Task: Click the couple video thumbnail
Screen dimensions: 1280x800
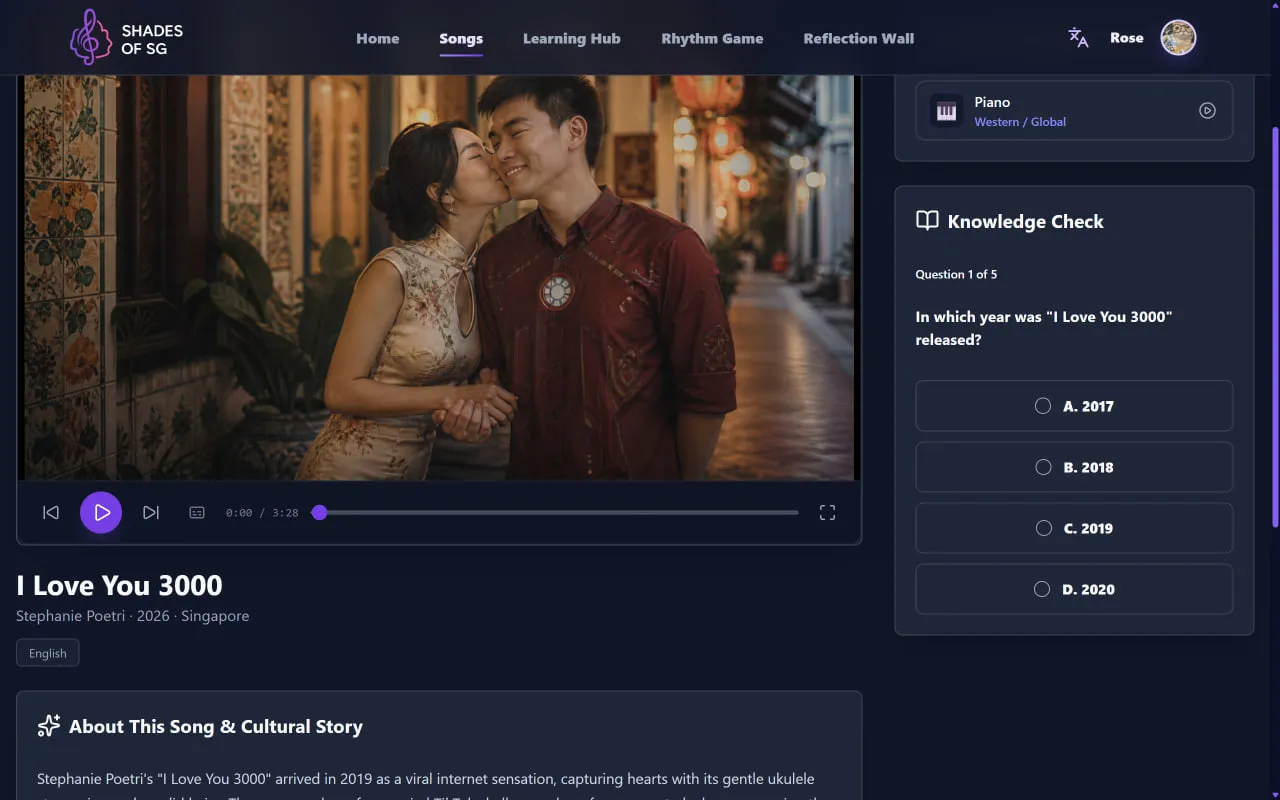Action: point(439,277)
